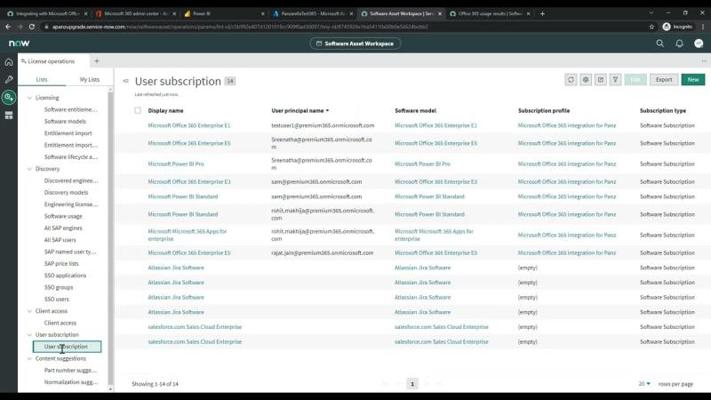This screenshot has height=400, width=711.
Task: Toggle the select-all rows checkbox
Action: [138, 110]
